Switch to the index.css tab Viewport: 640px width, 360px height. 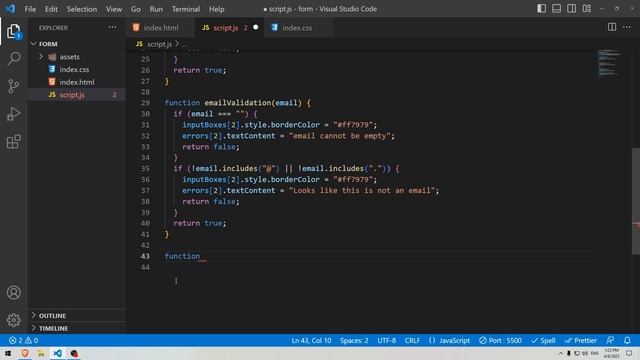tap(297, 28)
